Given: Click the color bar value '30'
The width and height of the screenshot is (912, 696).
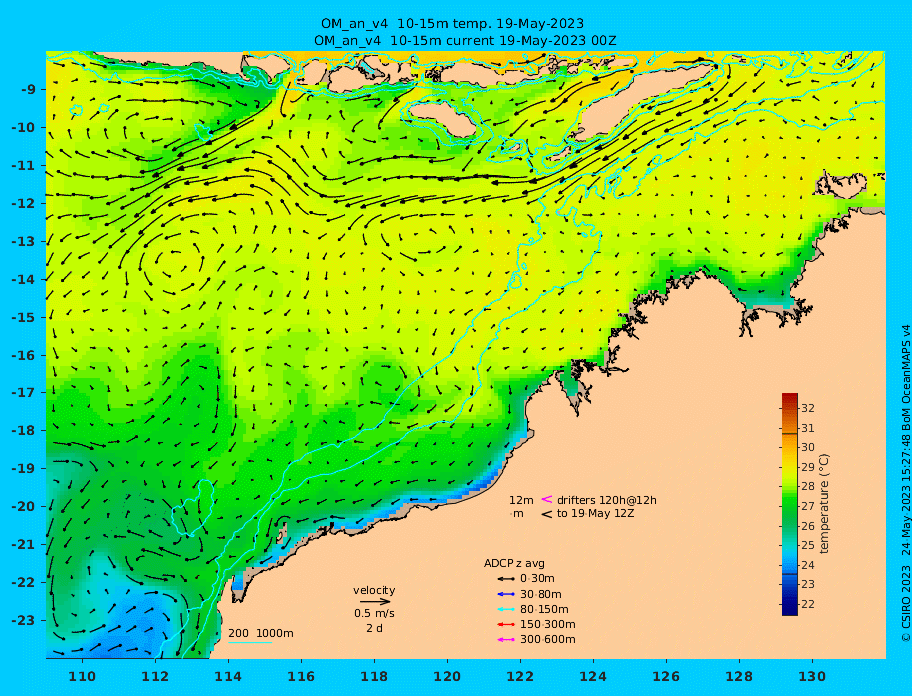Looking at the screenshot, I should [808, 447].
